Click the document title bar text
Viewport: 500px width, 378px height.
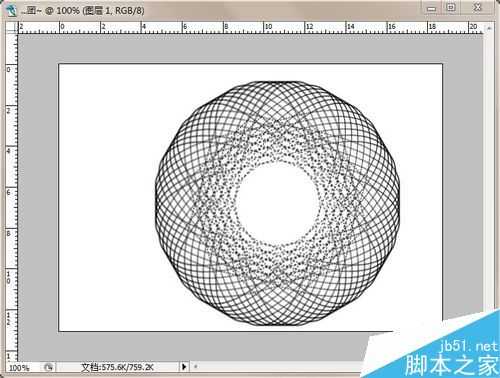pos(83,11)
